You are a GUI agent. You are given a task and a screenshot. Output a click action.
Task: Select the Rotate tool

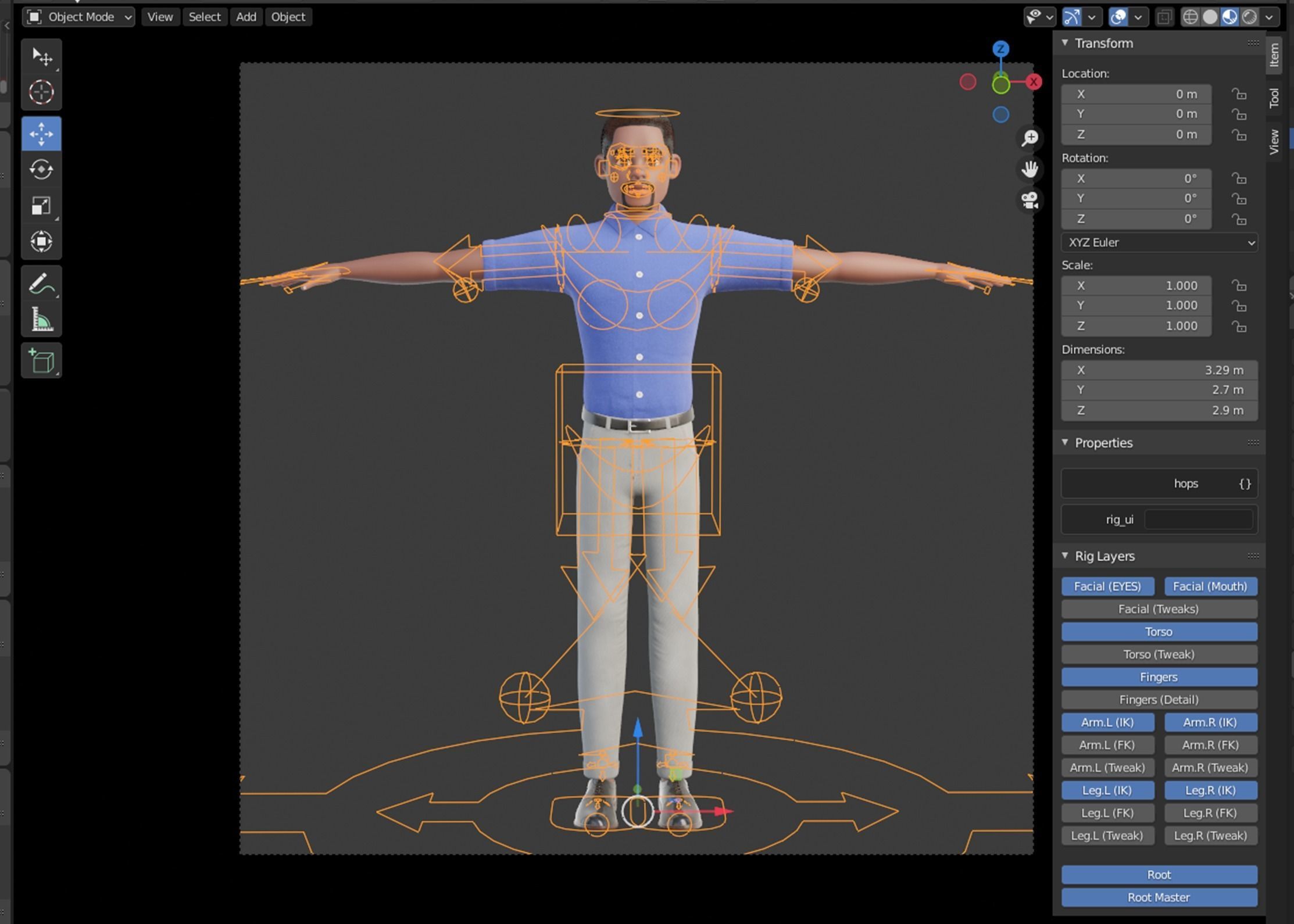click(x=41, y=170)
